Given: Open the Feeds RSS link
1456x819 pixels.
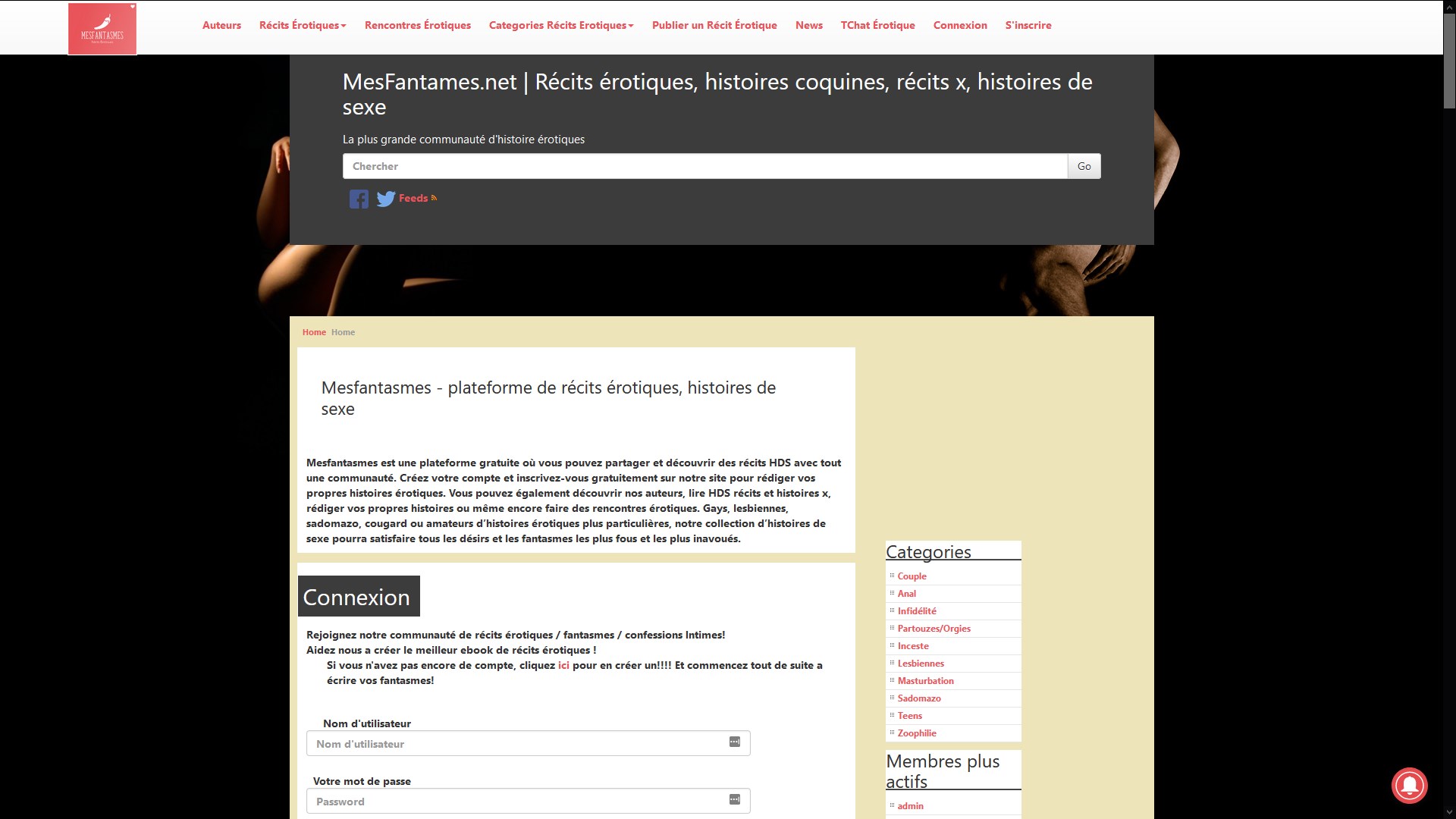Looking at the screenshot, I should tap(418, 198).
